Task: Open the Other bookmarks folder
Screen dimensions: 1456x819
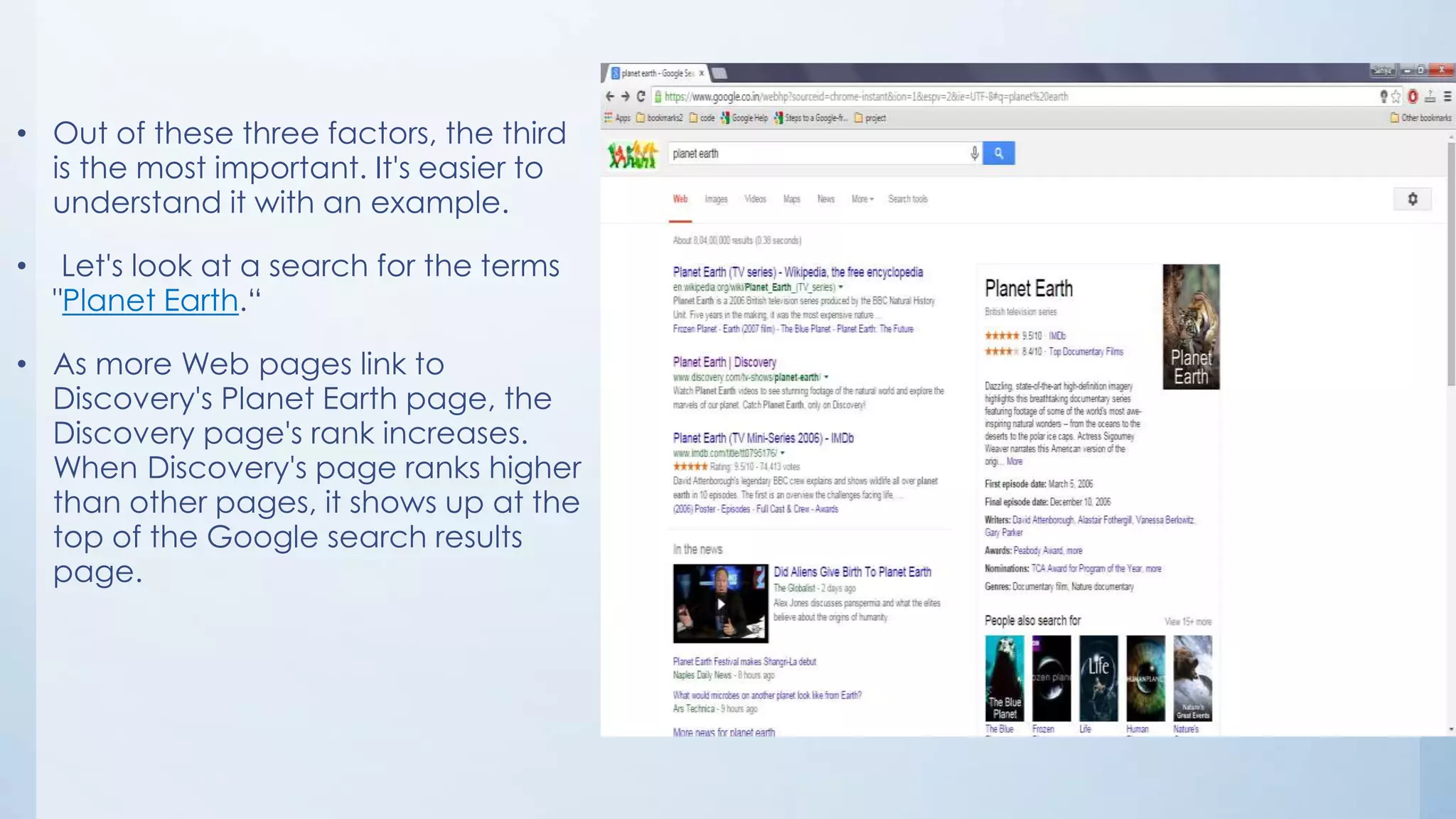Action: tap(1420, 118)
